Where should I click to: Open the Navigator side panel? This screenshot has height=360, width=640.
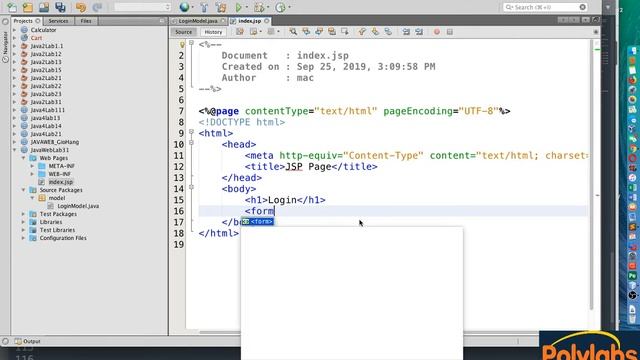[x=5, y=47]
